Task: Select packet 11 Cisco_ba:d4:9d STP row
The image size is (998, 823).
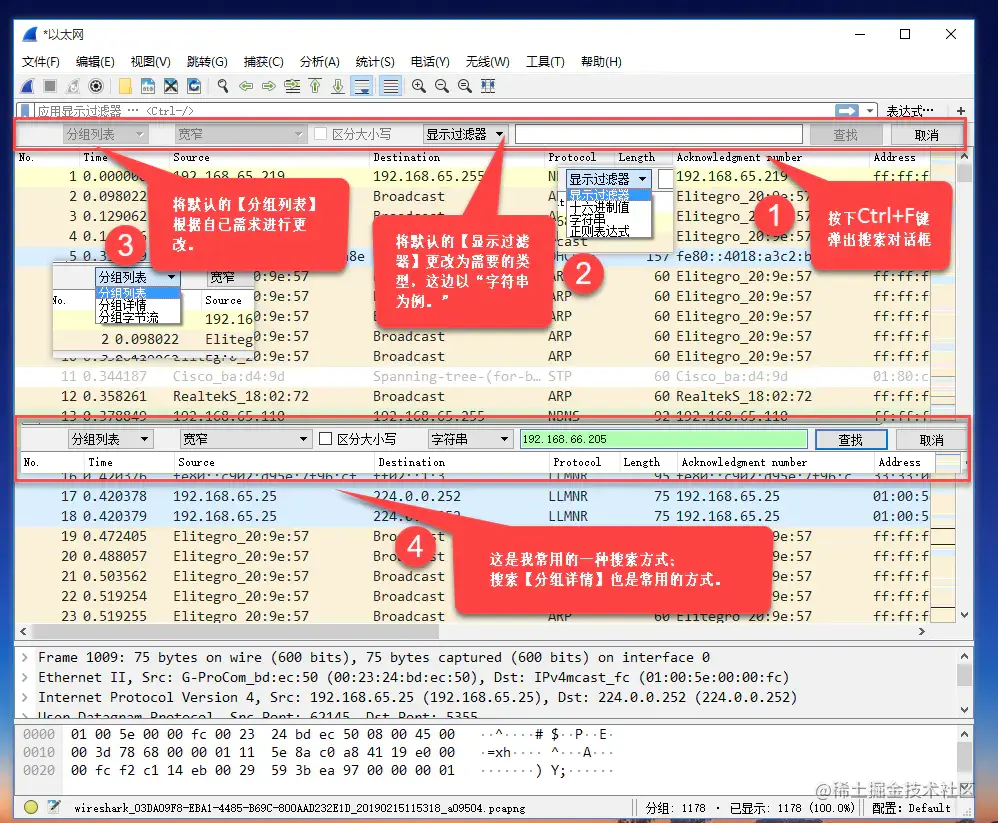Action: coord(472,376)
